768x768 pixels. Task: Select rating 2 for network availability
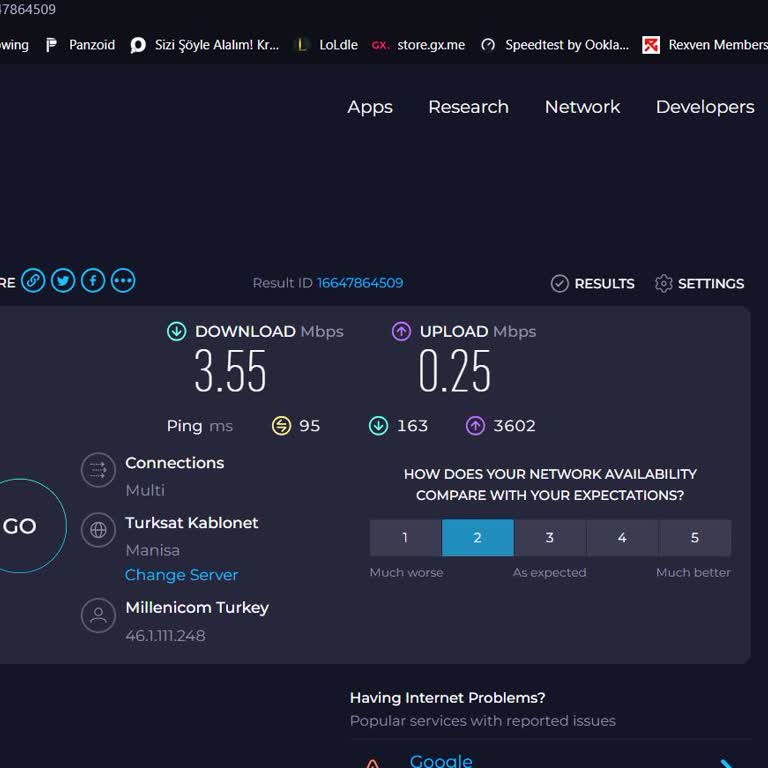coord(478,538)
